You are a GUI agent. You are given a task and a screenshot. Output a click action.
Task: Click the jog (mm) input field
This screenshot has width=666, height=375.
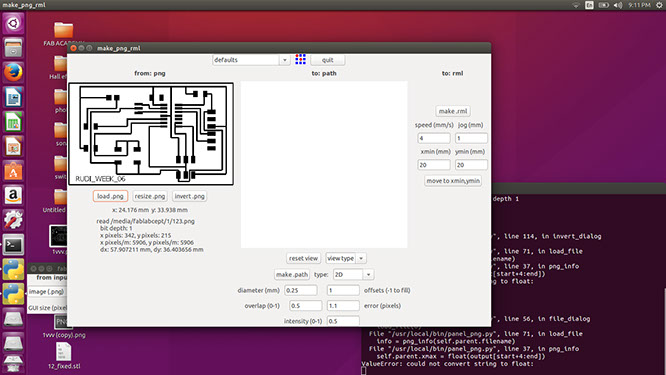[x=471, y=138]
